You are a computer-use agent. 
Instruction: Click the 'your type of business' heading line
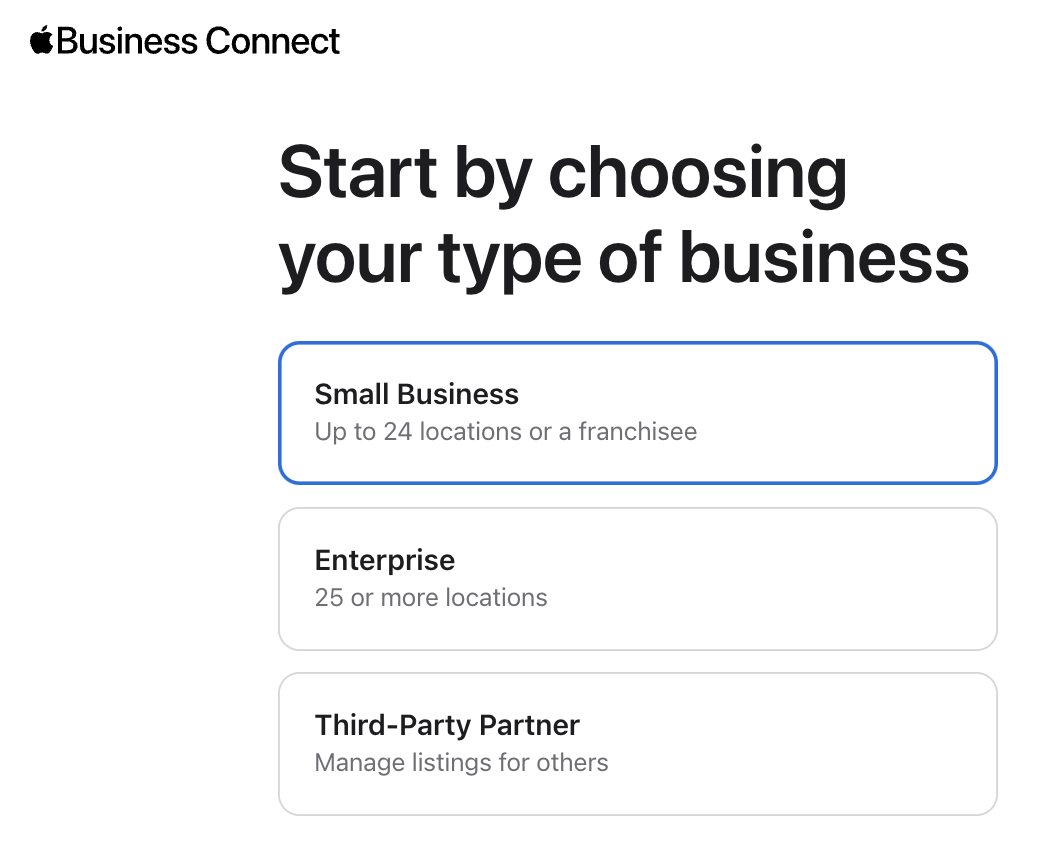coord(624,260)
